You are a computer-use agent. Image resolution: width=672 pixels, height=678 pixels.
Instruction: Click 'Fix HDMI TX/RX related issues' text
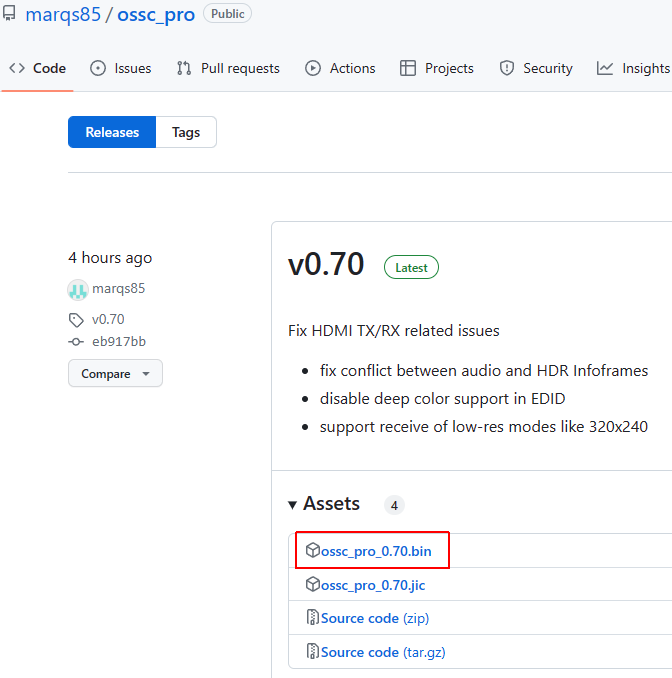pyautogui.click(x=394, y=331)
